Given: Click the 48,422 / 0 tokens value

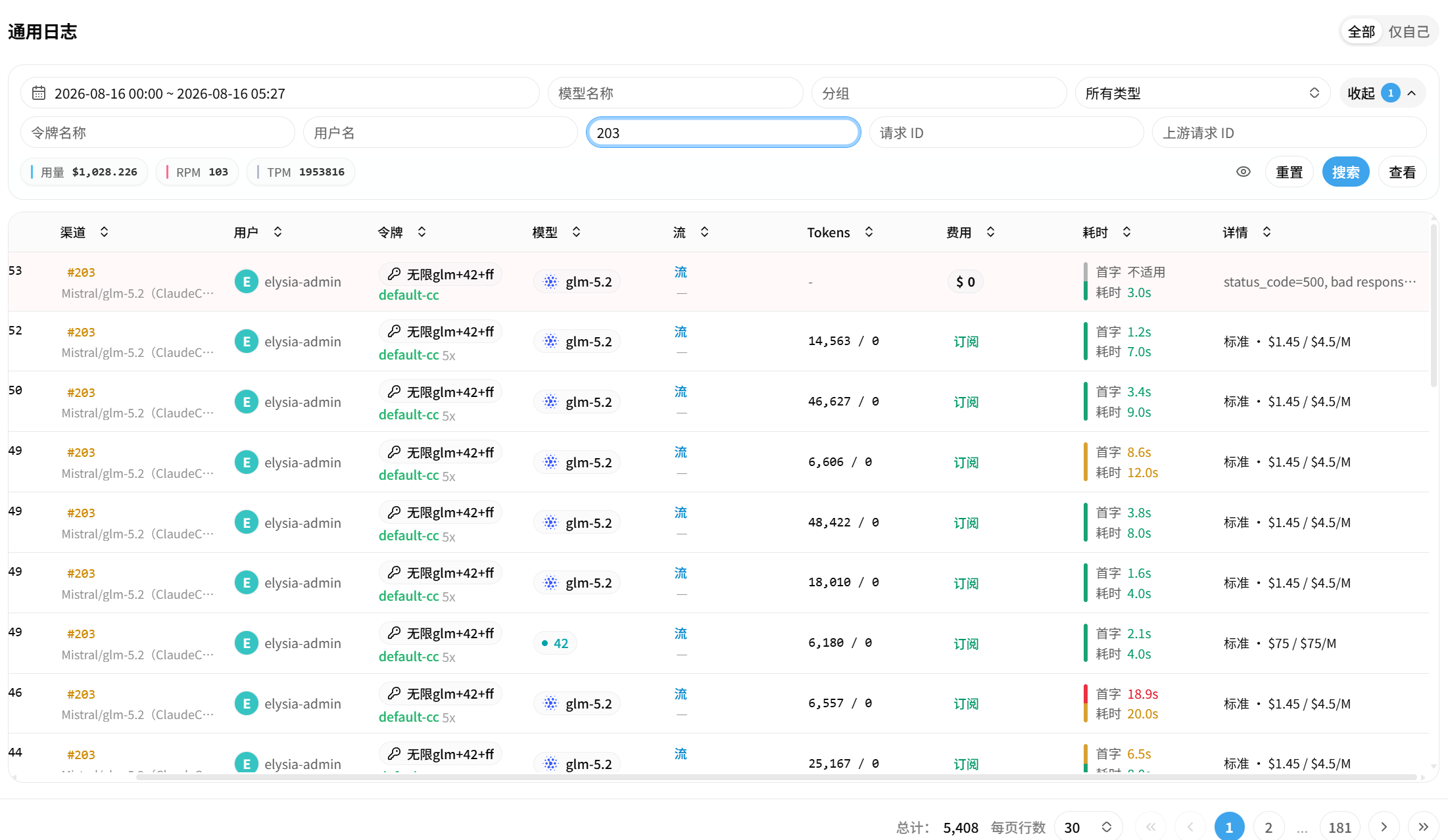Looking at the screenshot, I should pos(844,523).
